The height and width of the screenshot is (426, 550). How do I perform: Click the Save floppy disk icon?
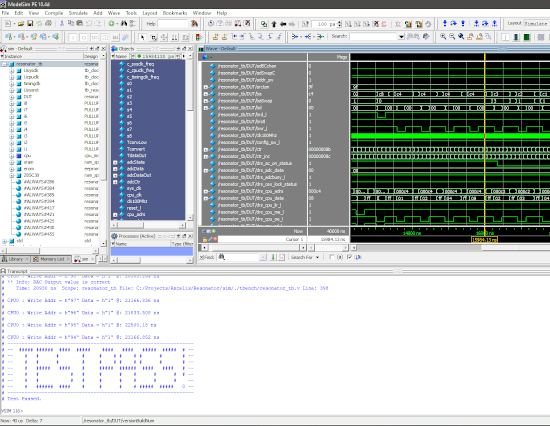[30, 24]
